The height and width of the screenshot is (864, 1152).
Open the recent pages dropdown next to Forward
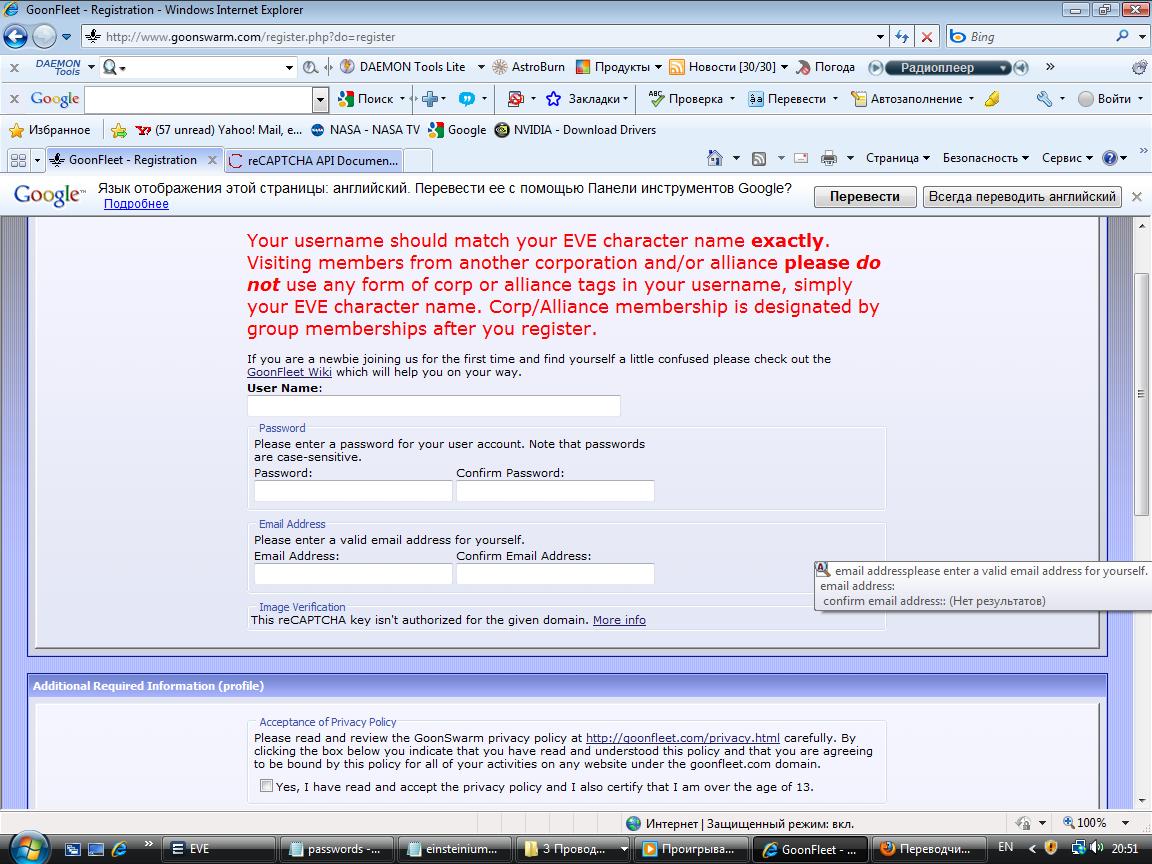tap(66, 36)
